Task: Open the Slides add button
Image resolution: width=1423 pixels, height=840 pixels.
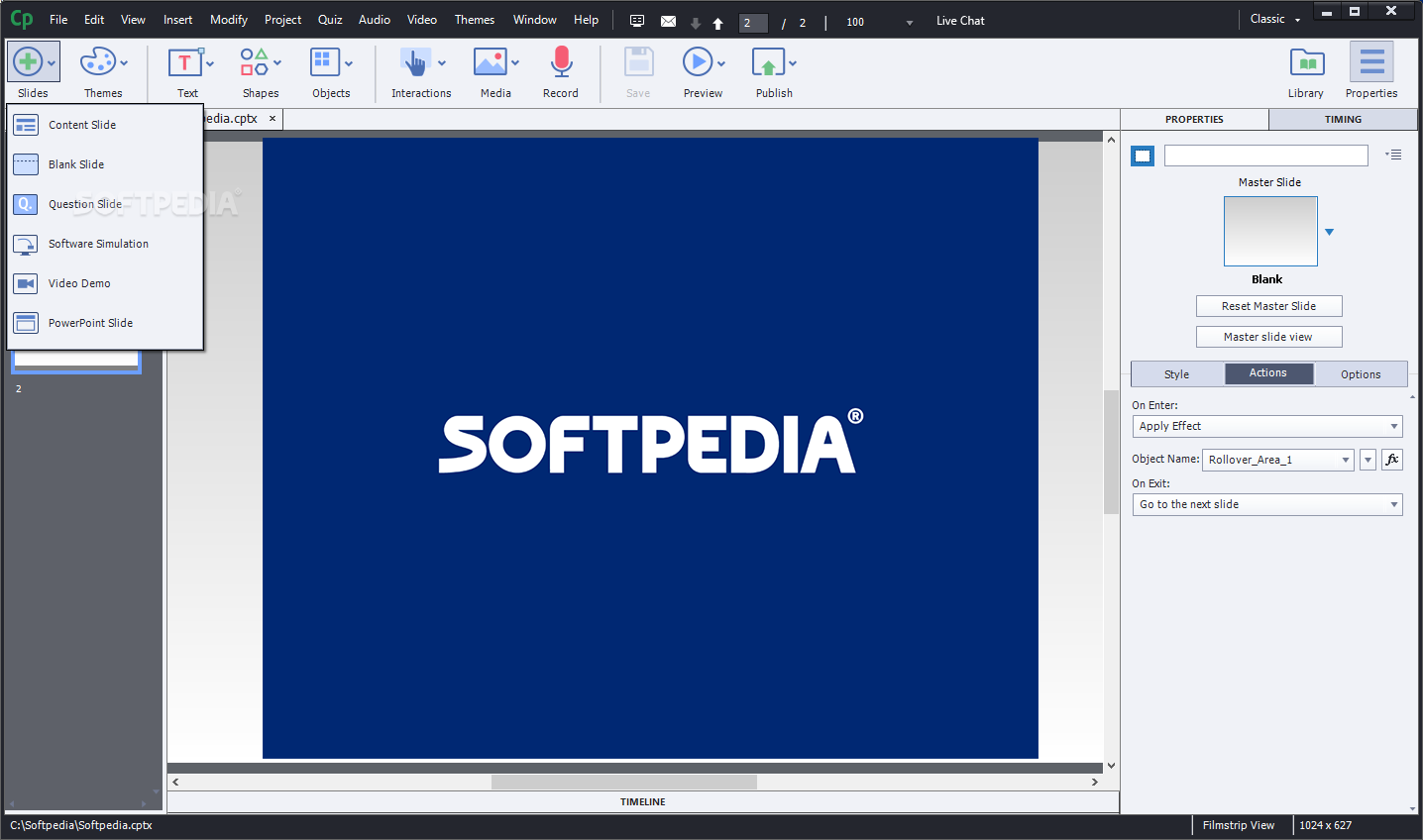Action: click(28, 62)
